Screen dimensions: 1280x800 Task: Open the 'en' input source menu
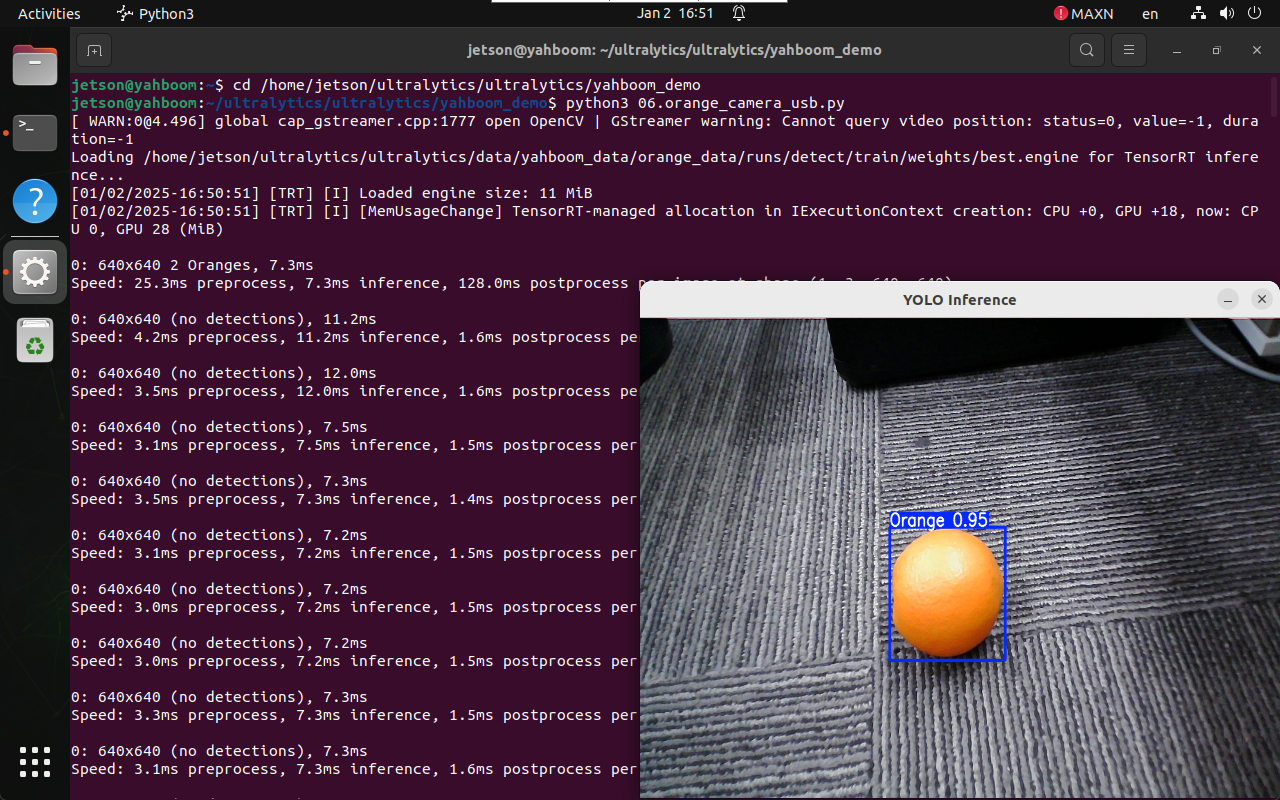coord(1150,14)
